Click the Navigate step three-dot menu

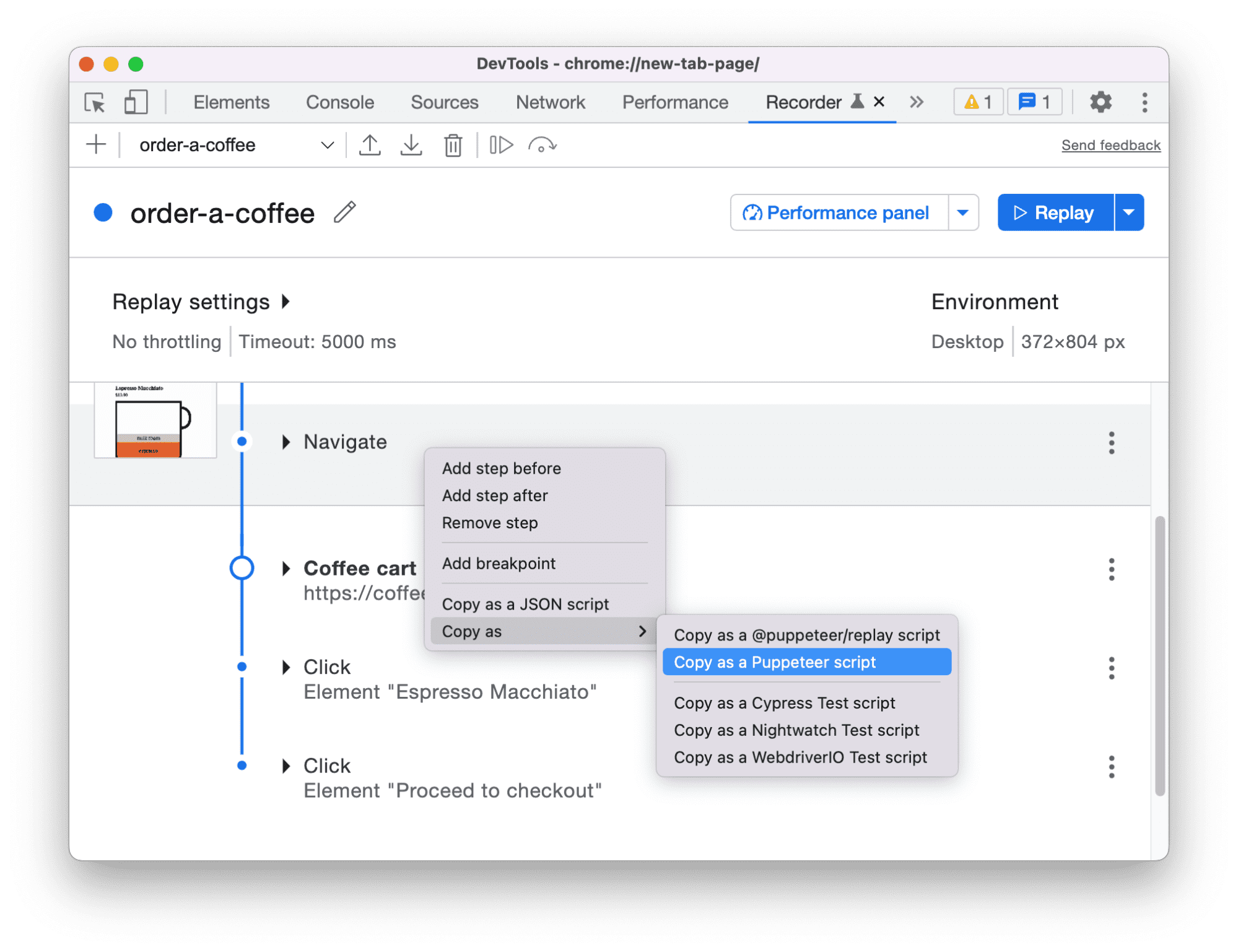click(x=1112, y=441)
